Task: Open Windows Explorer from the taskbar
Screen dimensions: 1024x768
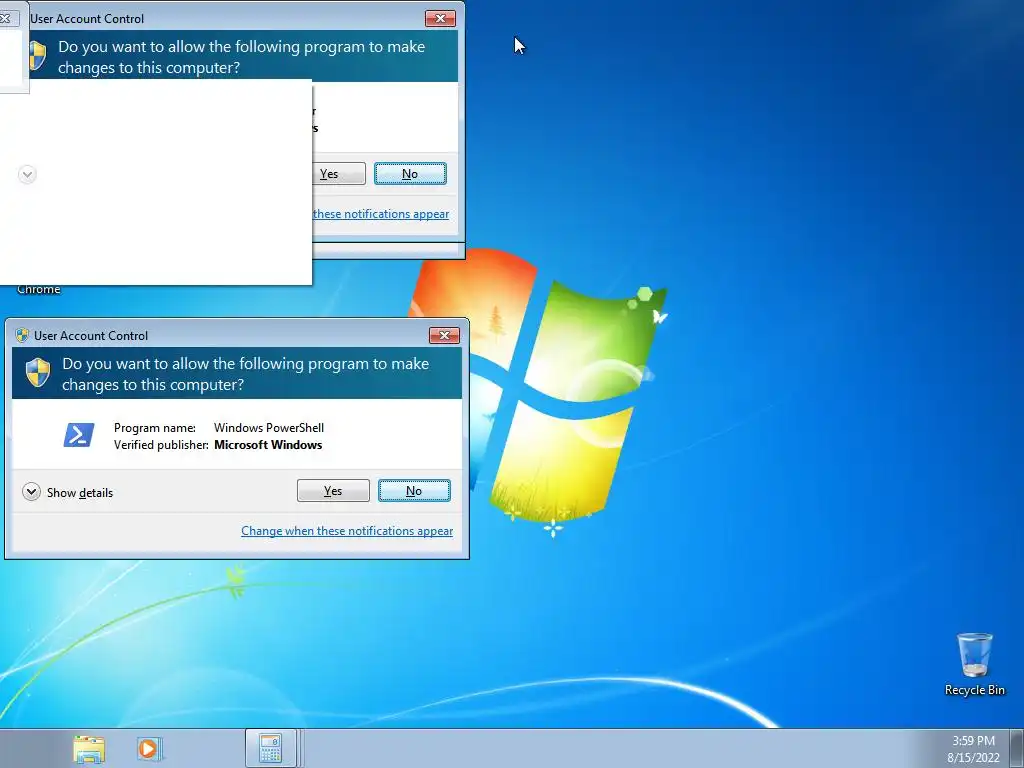Action: (x=89, y=749)
